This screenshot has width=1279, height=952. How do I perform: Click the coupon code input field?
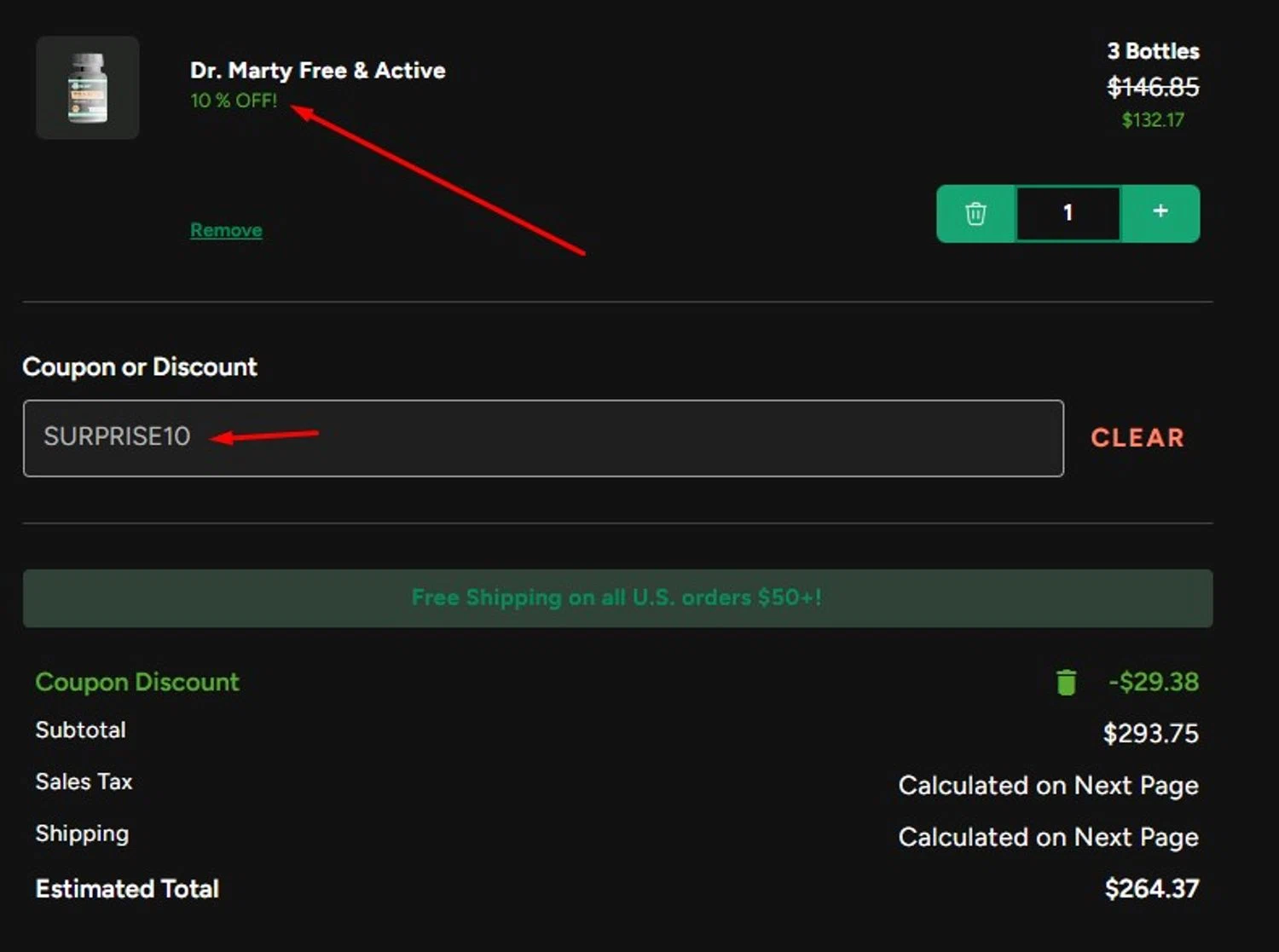(x=543, y=438)
